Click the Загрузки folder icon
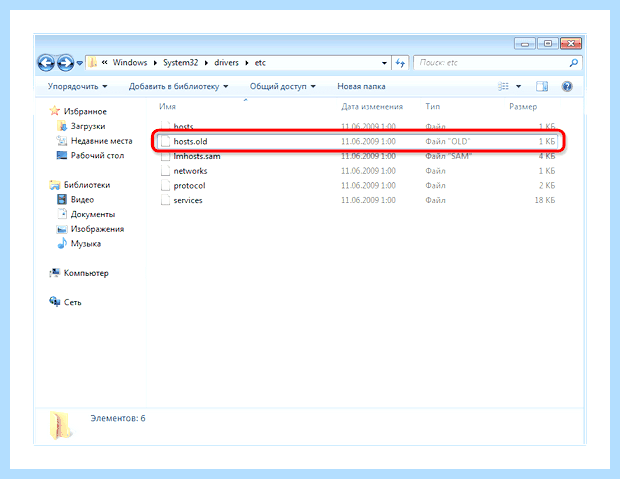620x479 pixels. click(x=62, y=126)
